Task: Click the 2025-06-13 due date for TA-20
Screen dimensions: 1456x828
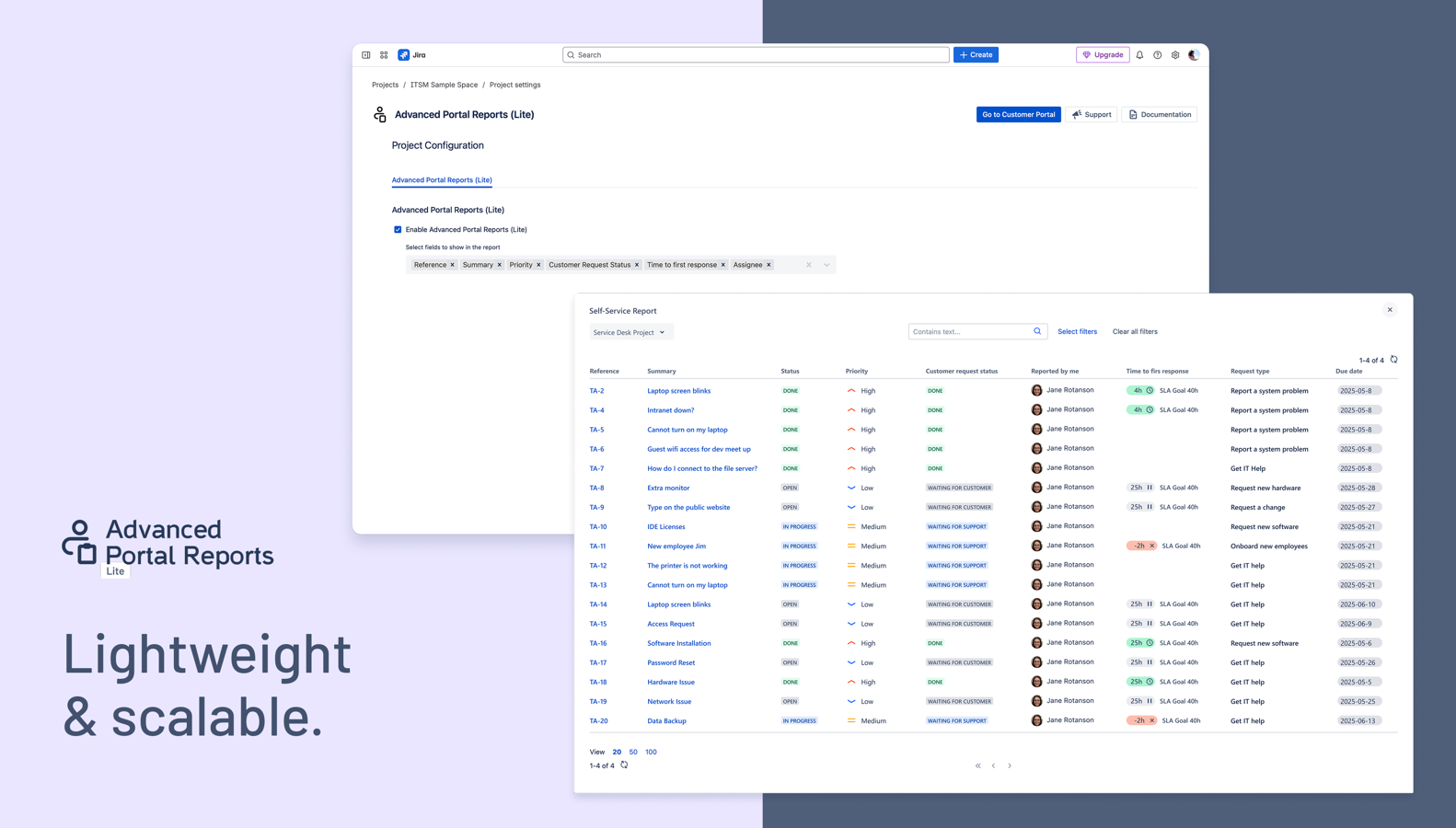Action: point(1359,721)
